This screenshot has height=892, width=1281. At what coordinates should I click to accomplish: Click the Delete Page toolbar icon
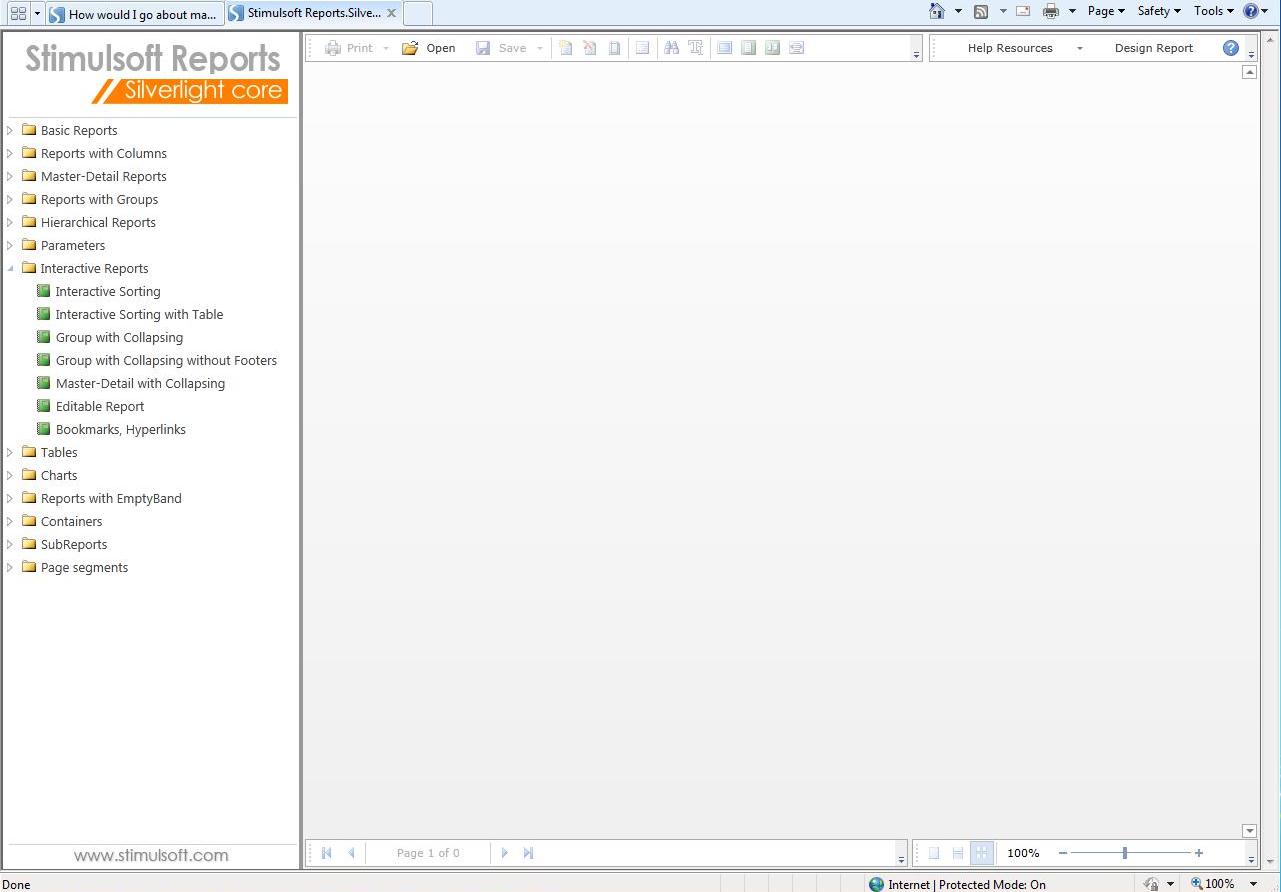[590, 48]
